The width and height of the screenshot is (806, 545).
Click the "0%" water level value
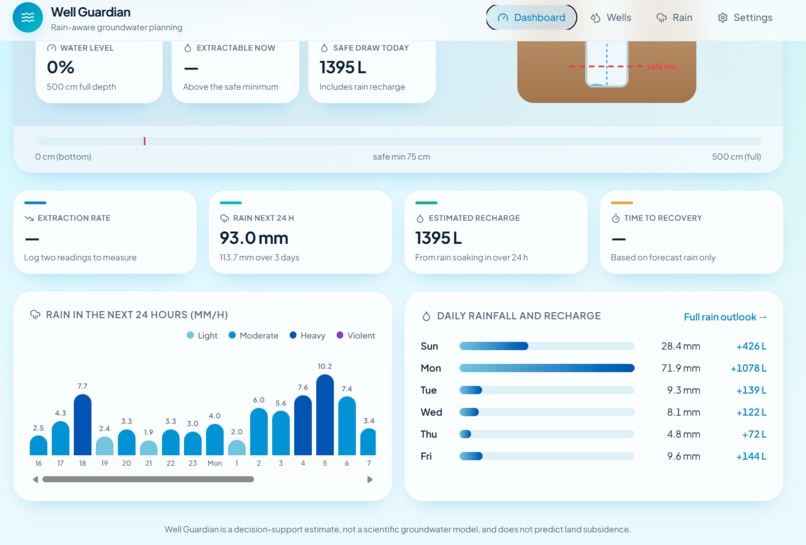coord(60,67)
